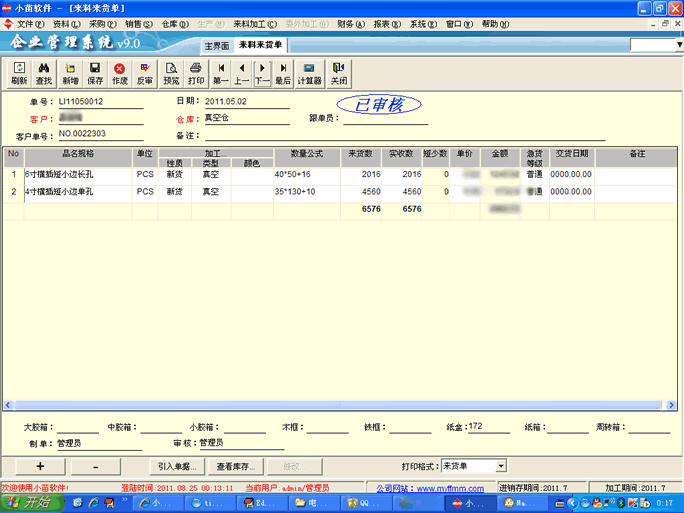Print the order with 打印 icon

196,74
